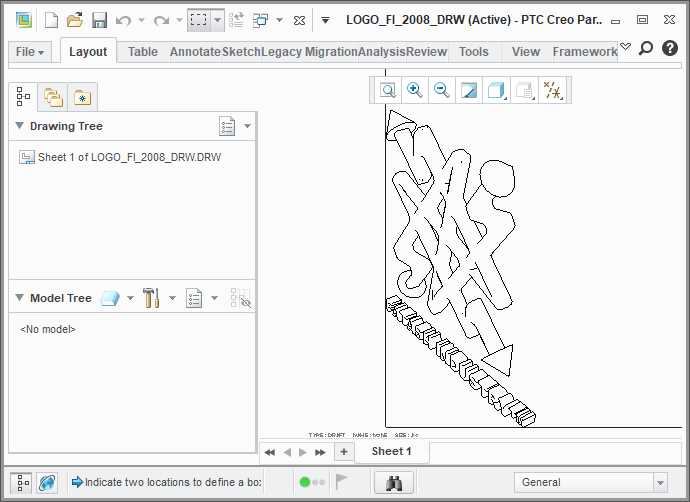Open the hammer settings dropdown arrow
Image resolution: width=690 pixels, height=502 pixels.
(x=172, y=298)
